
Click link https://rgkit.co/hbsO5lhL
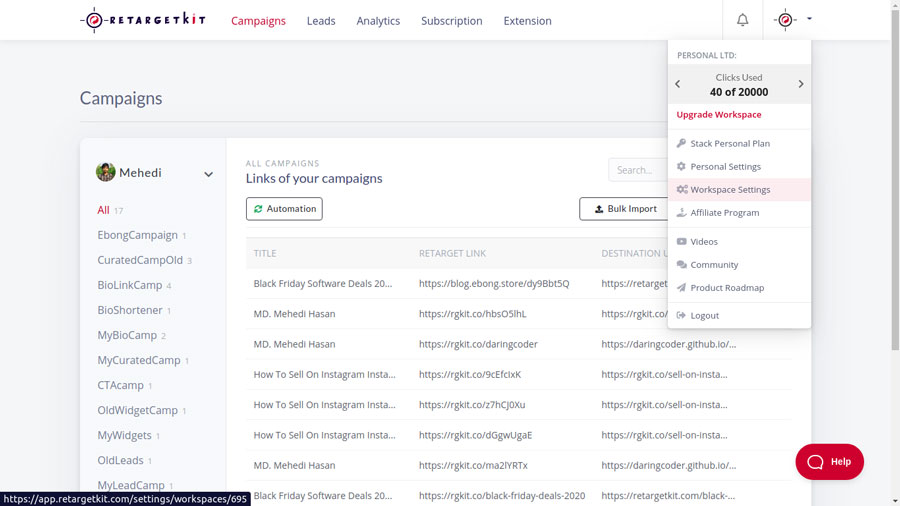[x=472, y=314]
